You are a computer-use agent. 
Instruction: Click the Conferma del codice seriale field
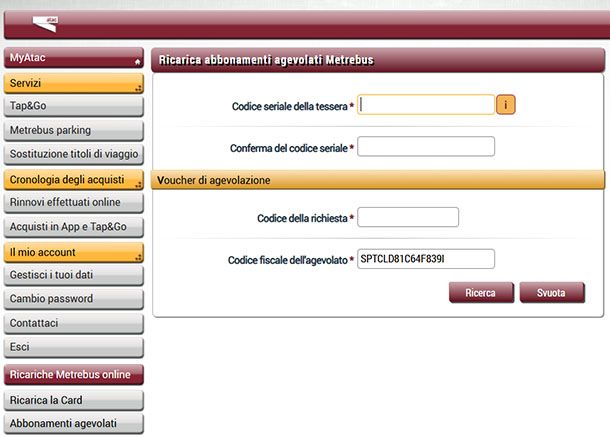tap(426, 146)
